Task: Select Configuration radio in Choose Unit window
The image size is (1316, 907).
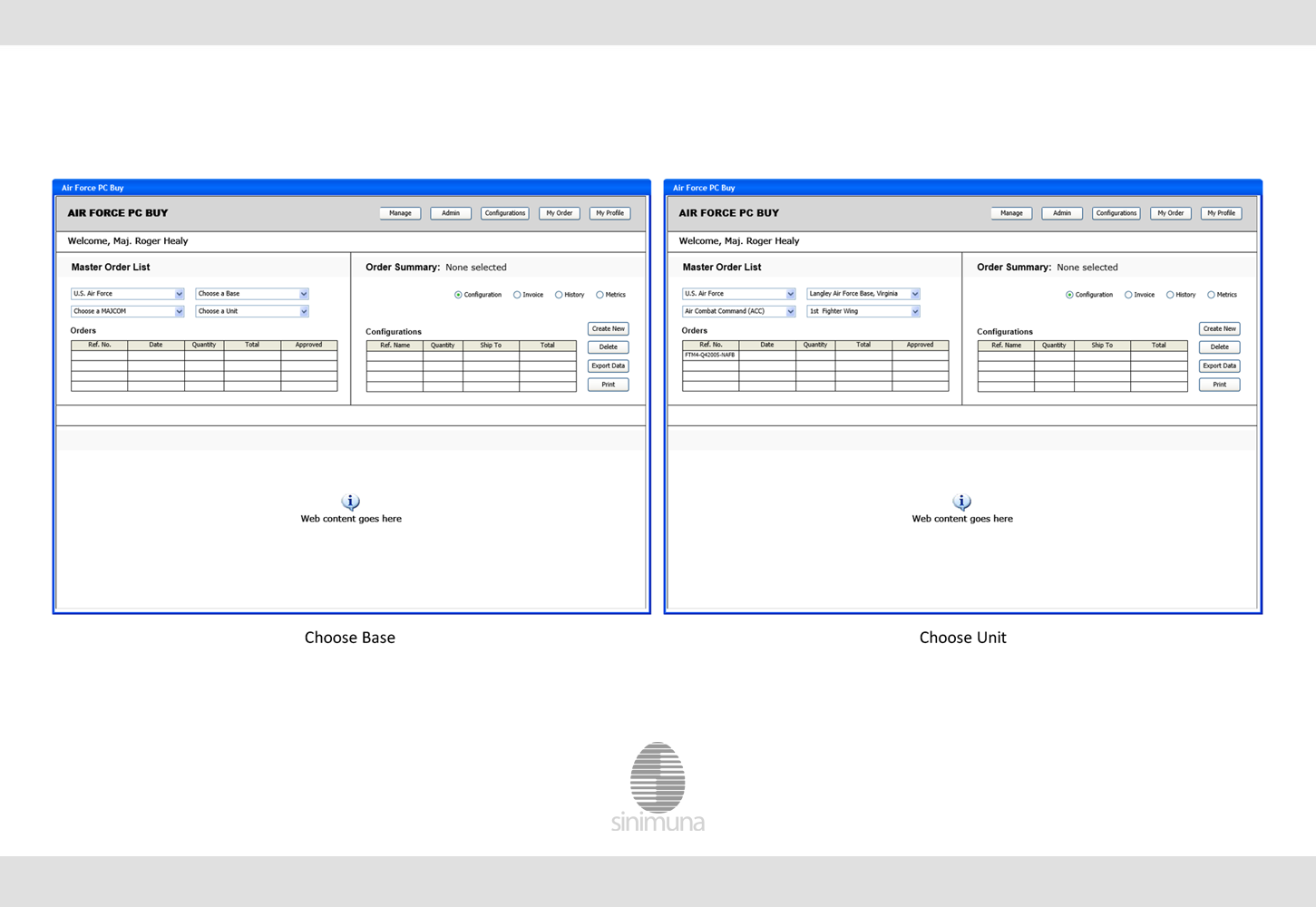Action: 1069,295
